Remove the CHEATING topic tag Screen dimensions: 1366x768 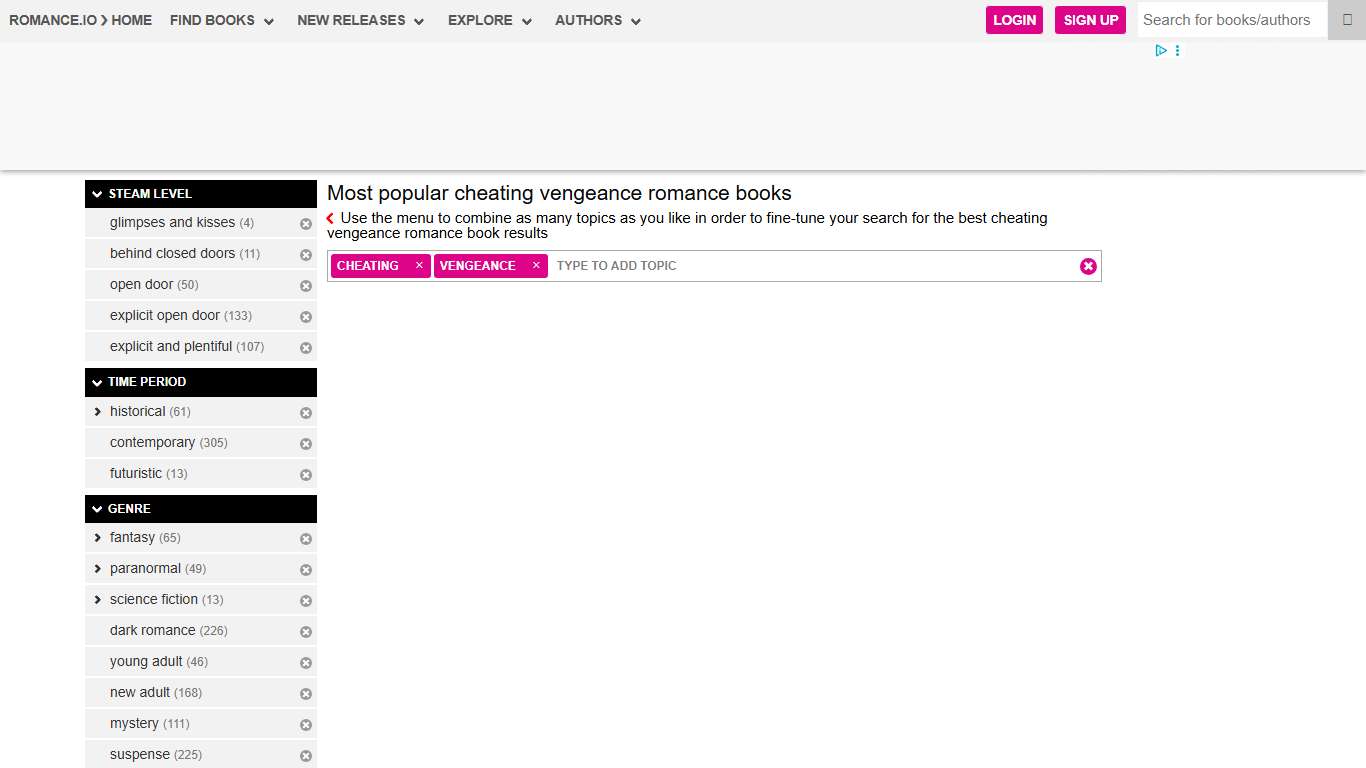[x=418, y=265]
